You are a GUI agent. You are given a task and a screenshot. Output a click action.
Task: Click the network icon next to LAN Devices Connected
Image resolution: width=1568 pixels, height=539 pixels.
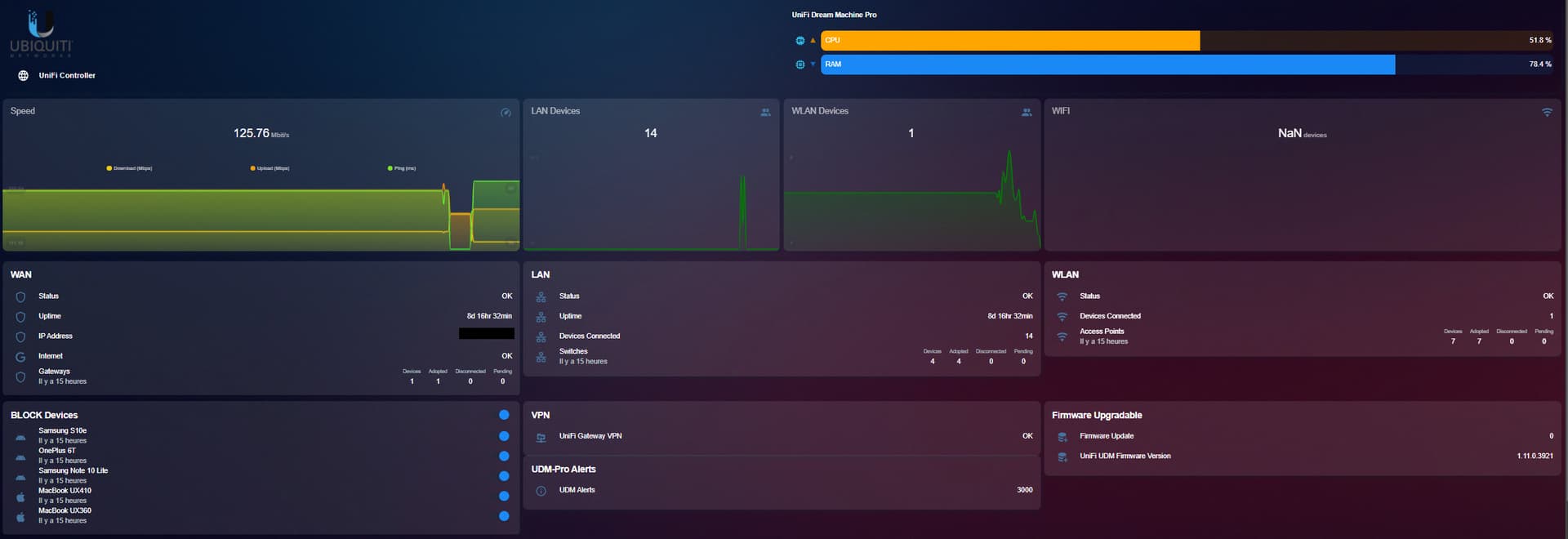tap(541, 337)
